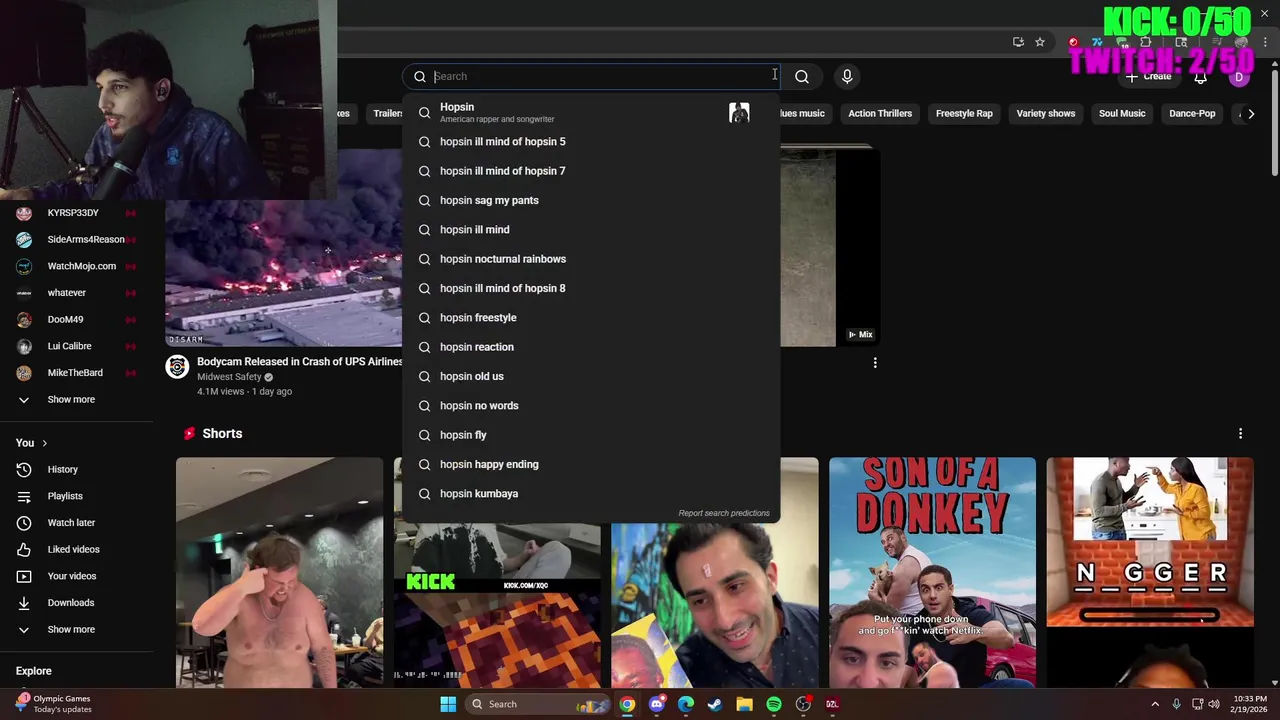Click Report search predictions link

[x=724, y=513]
